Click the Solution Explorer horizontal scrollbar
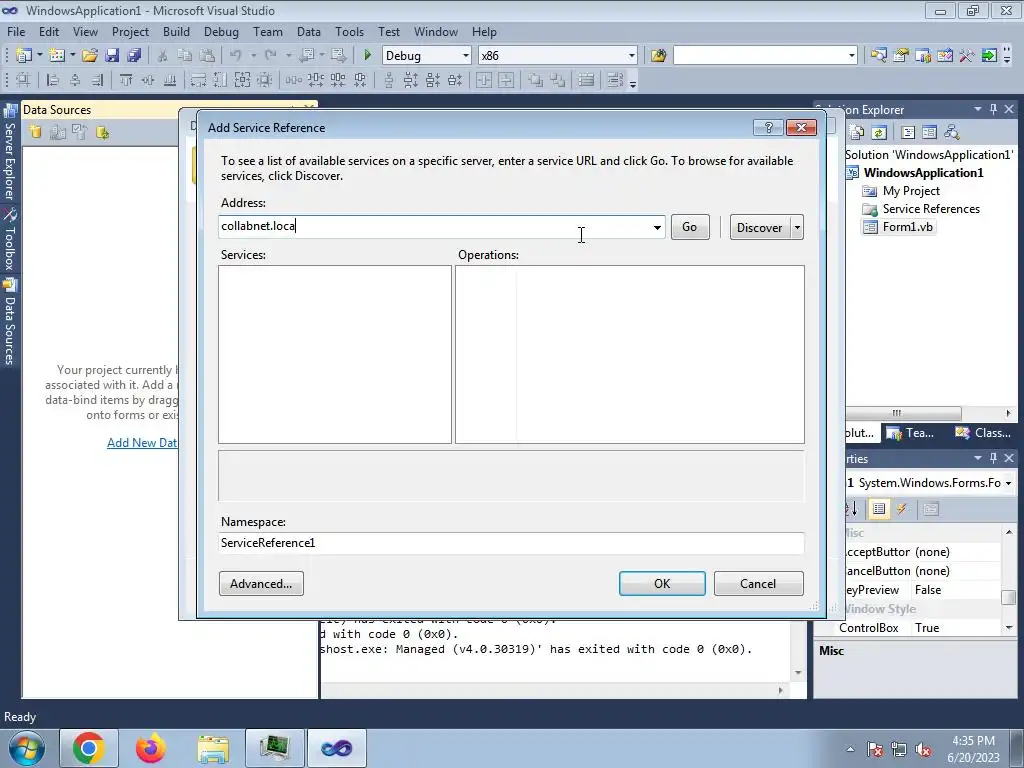The height and width of the screenshot is (768, 1024). [902, 413]
